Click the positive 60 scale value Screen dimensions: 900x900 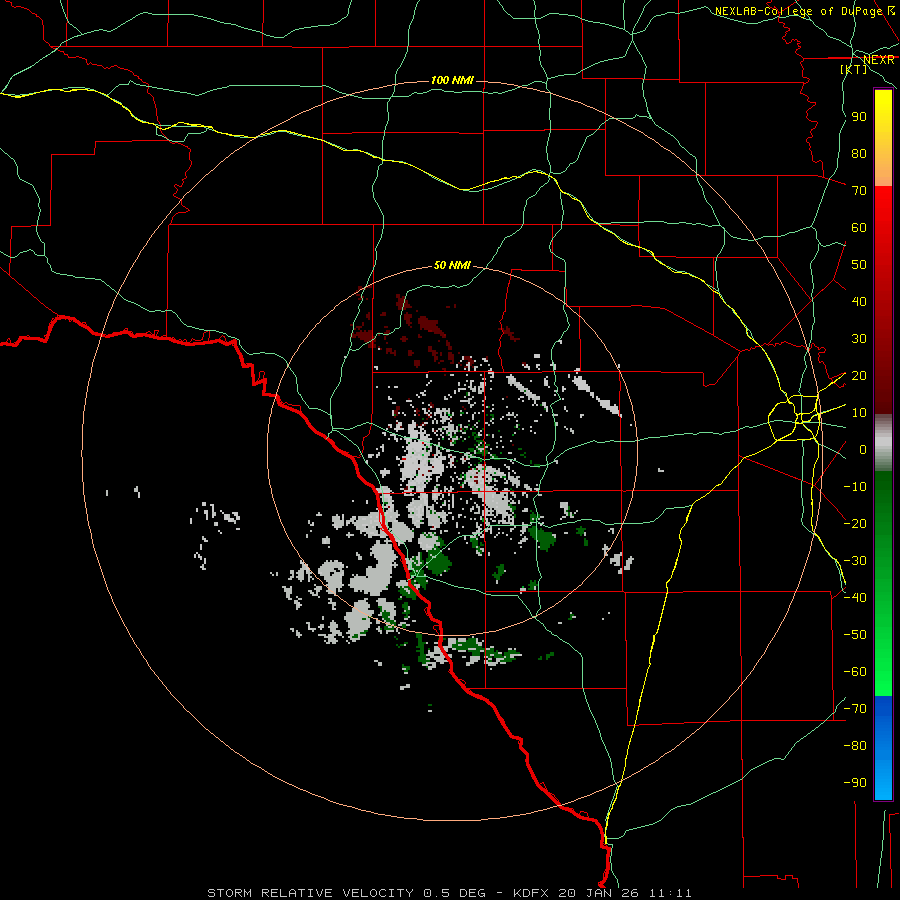pos(859,227)
